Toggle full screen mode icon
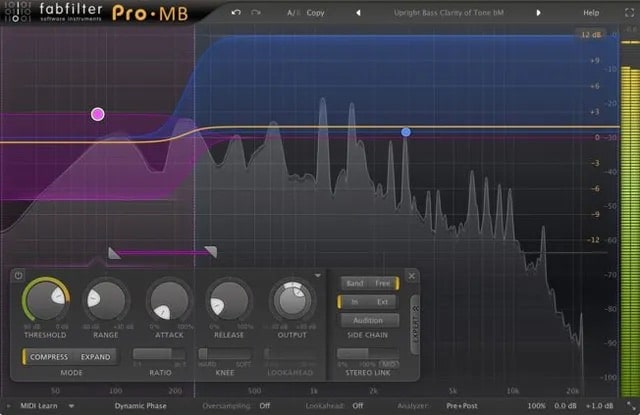The image size is (640, 415). click(630, 13)
